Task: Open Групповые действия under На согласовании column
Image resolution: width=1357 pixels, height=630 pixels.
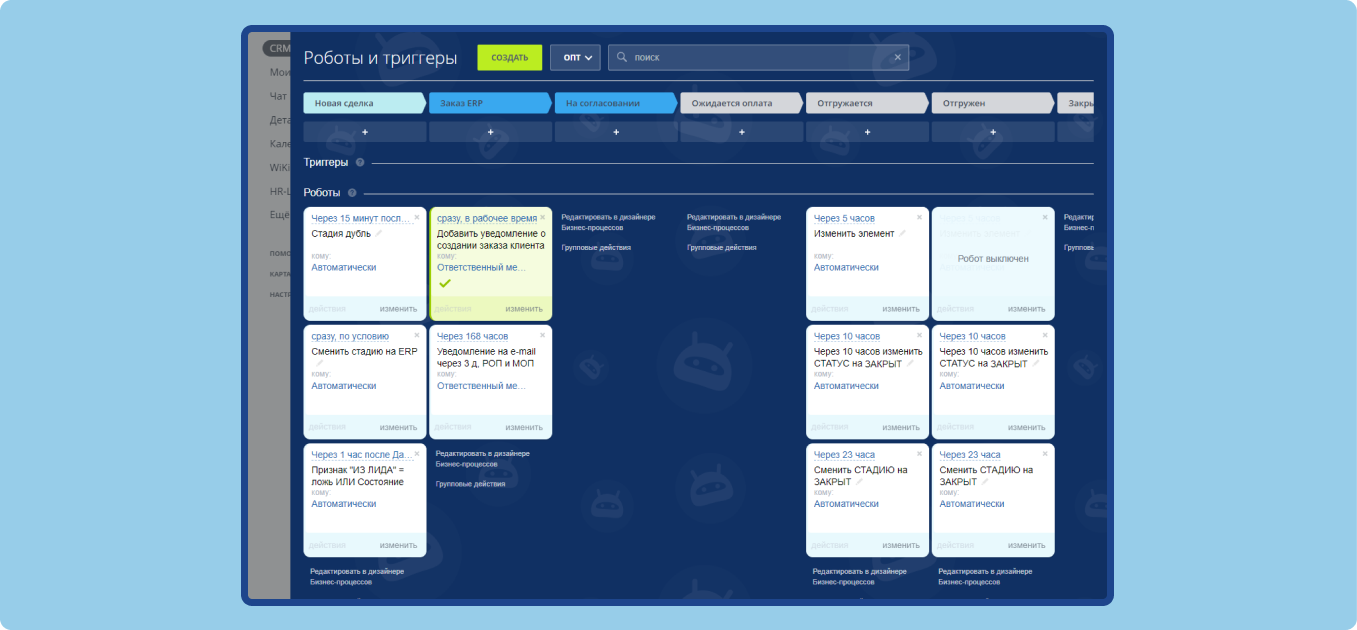Action: (596, 247)
